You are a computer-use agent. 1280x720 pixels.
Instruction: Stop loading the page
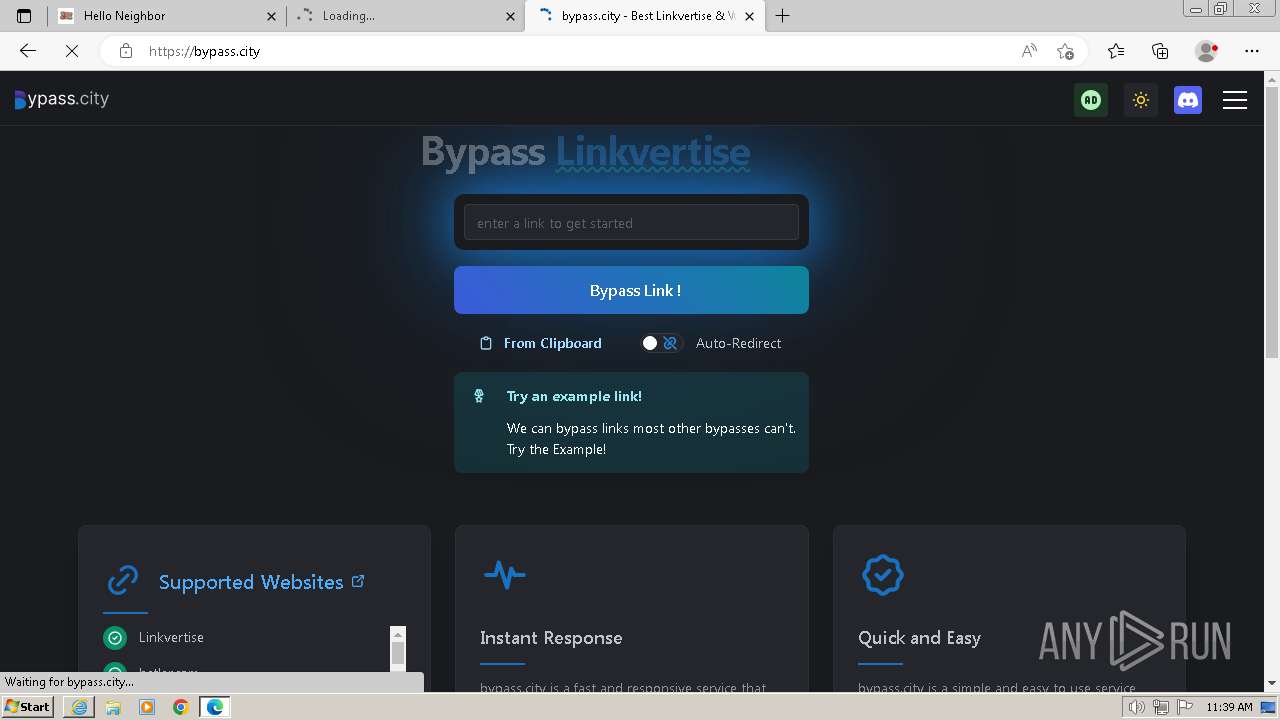[x=72, y=51]
